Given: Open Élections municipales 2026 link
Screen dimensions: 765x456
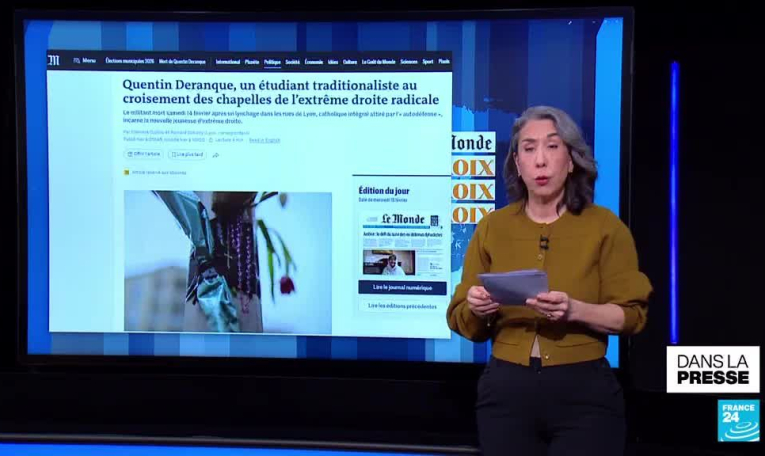Looking at the screenshot, I should (130, 61).
